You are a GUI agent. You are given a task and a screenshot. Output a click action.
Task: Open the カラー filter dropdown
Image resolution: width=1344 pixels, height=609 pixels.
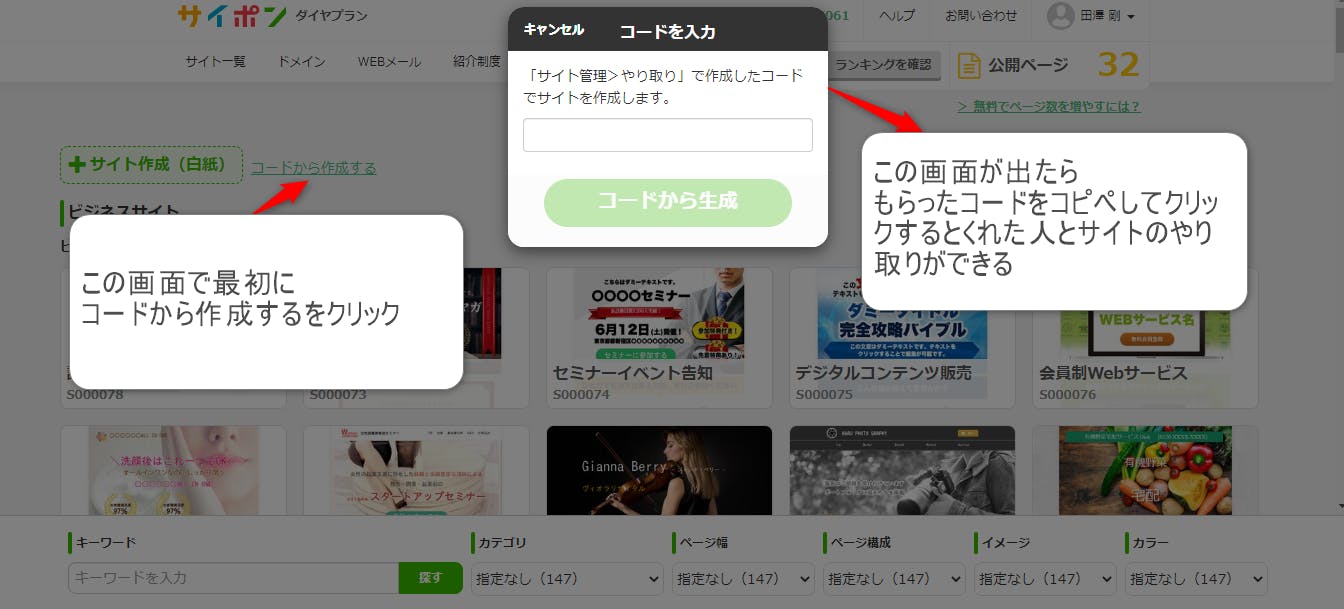coord(1196,578)
